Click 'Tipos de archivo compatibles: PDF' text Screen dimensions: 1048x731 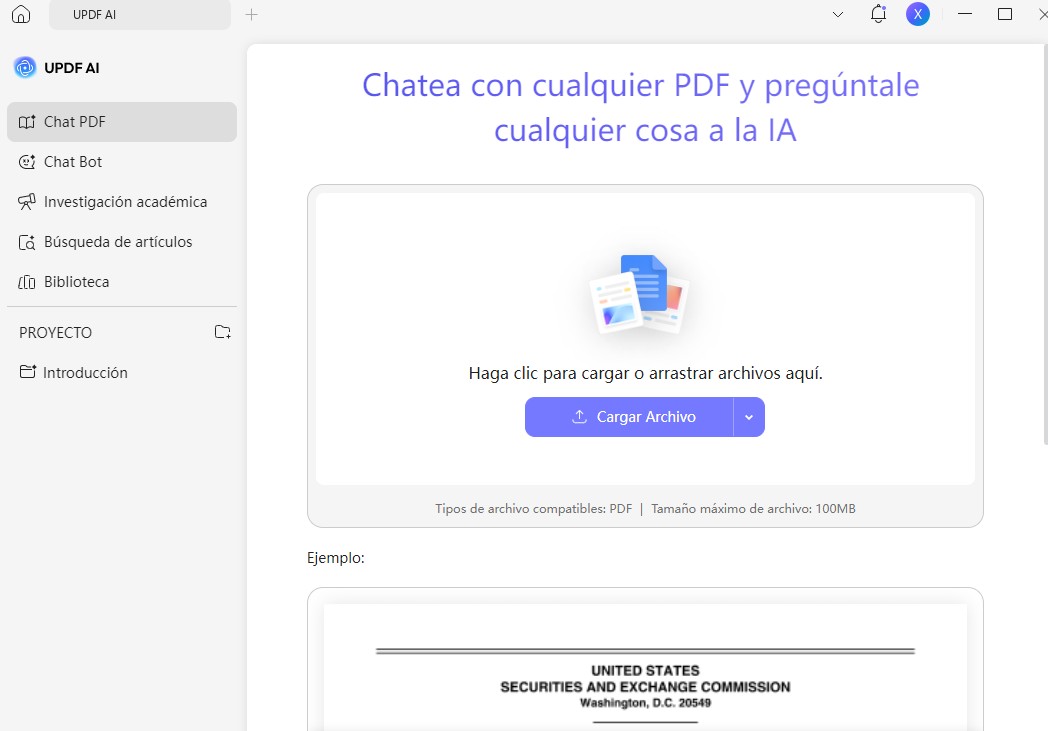click(x=533, y=508)
